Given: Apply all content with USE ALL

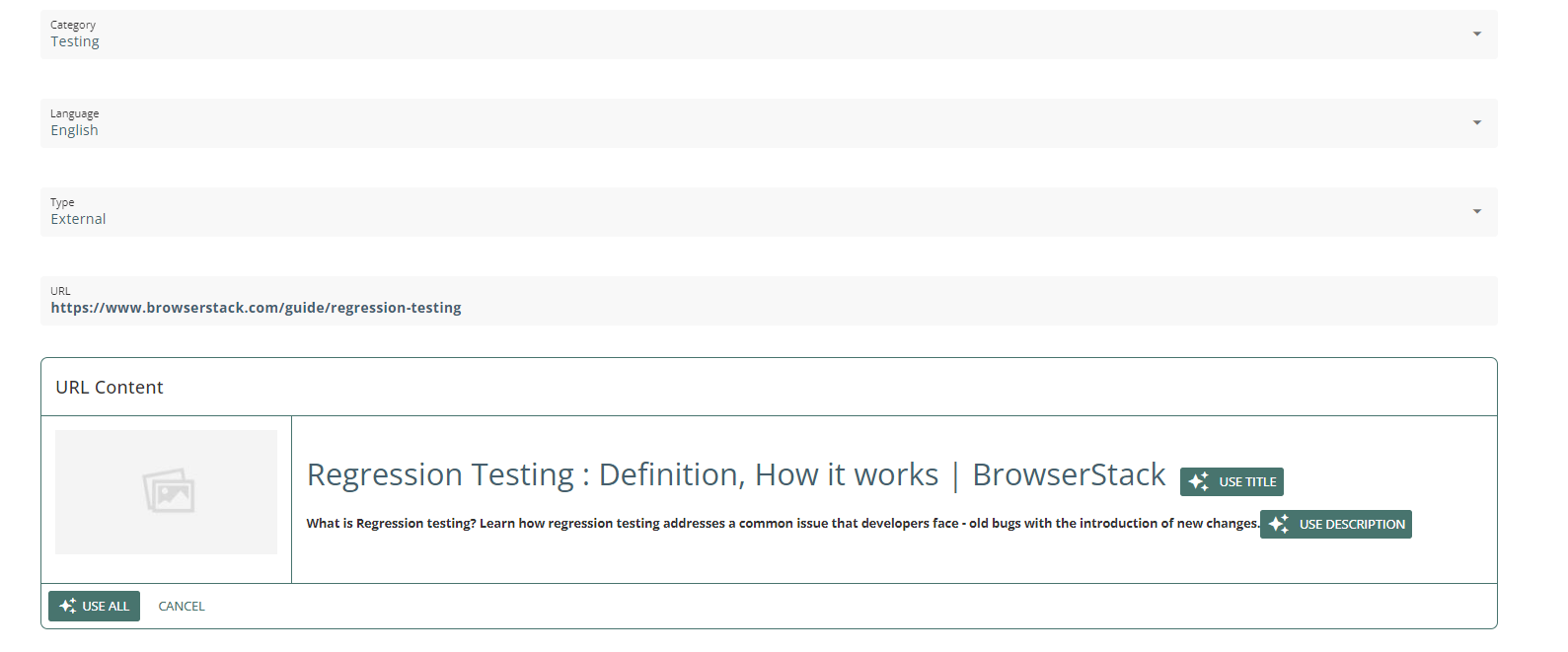Looking at the screenshot, I should [x=95, y=606].
